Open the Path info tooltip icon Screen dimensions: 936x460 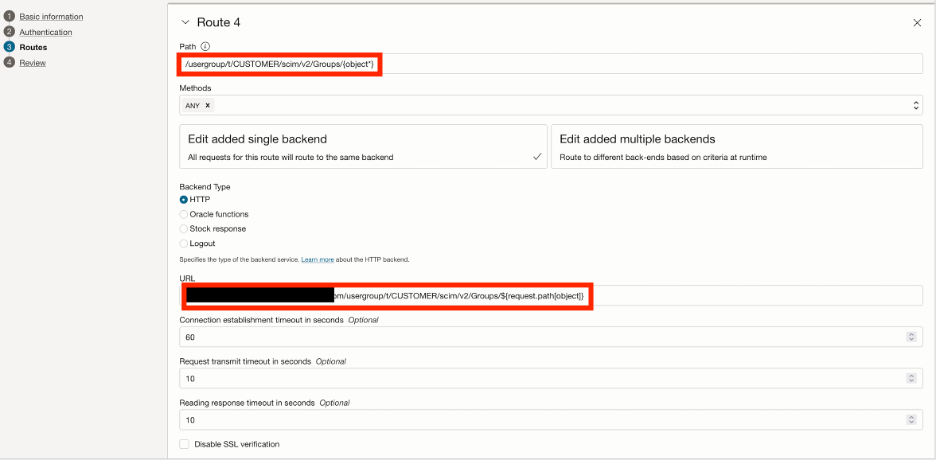(x=205, y=46)
